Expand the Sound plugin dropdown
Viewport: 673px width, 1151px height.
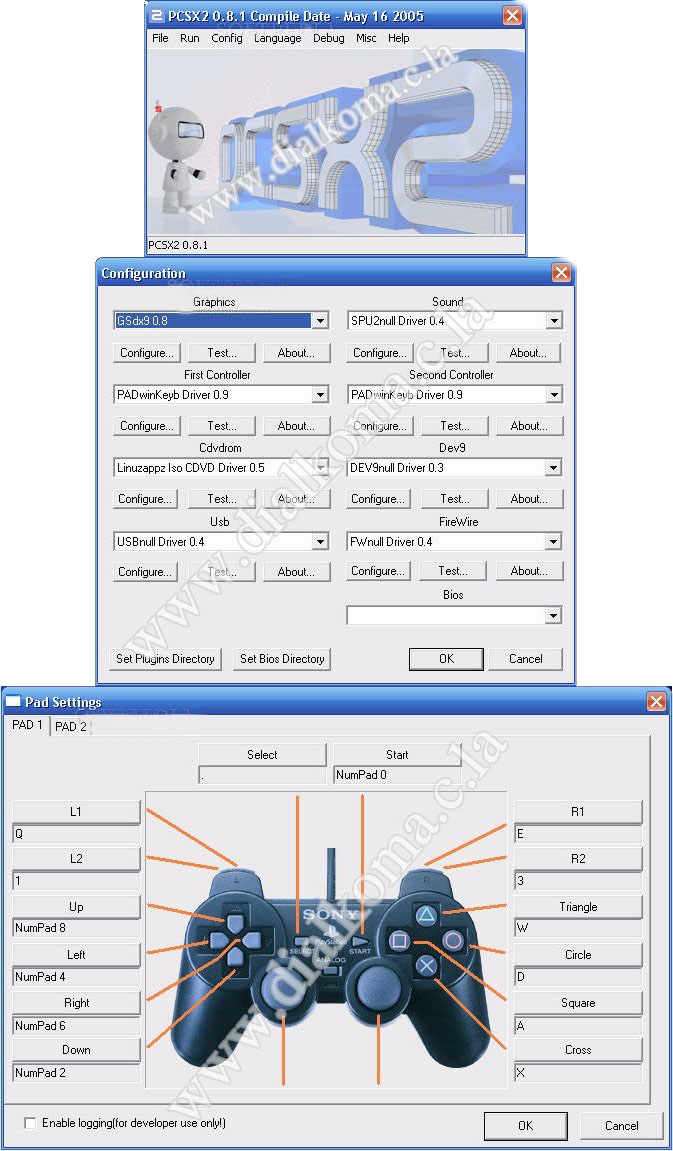554,321
